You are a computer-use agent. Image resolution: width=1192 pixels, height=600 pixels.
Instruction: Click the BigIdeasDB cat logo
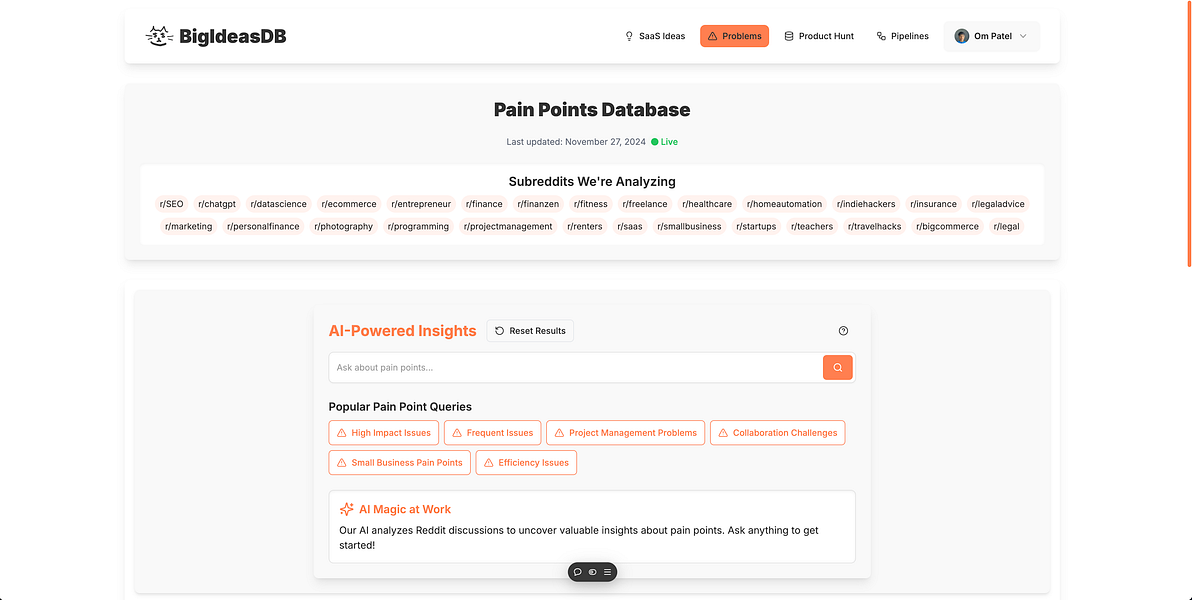click(x=160, y=36)
